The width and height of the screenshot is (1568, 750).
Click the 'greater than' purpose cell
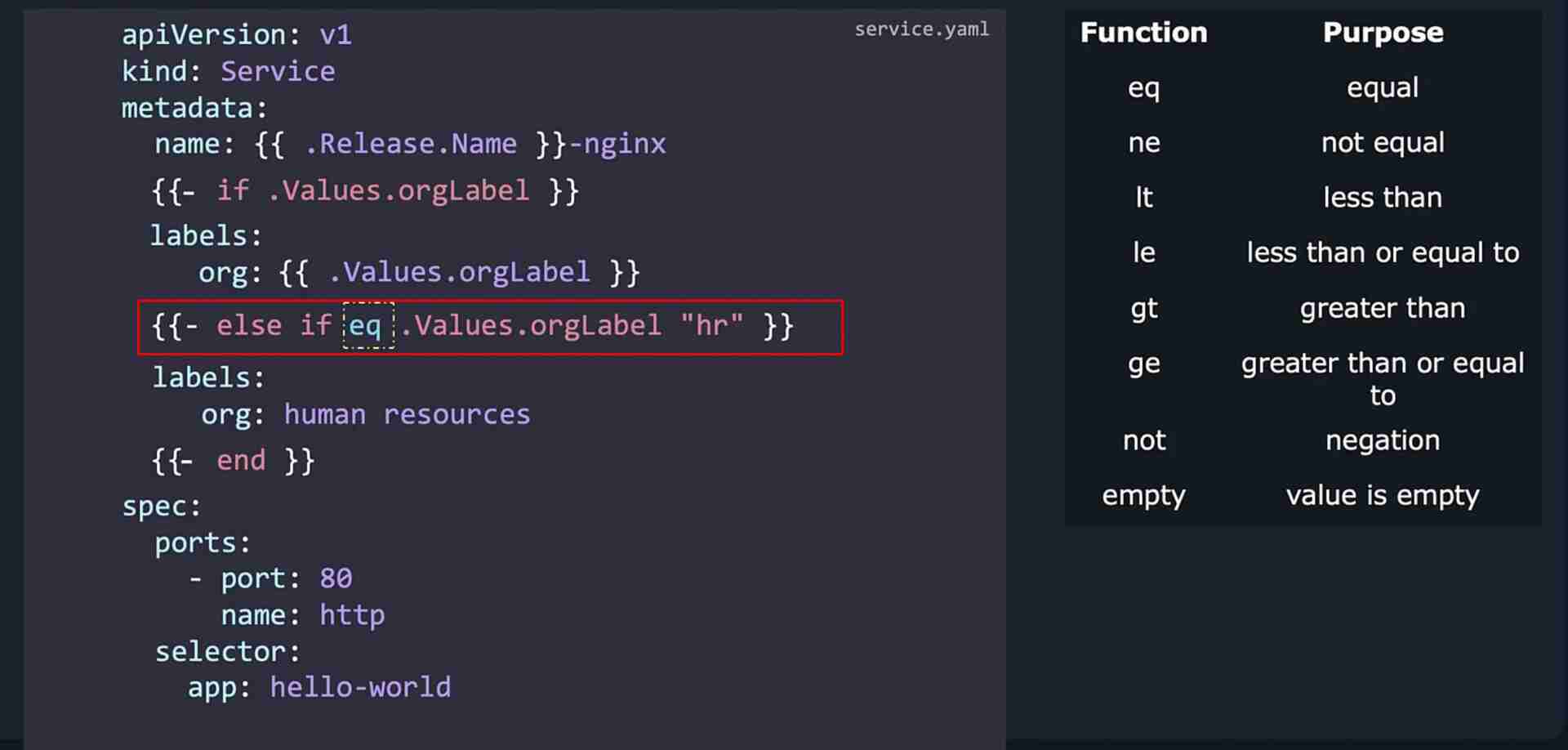point(1383,308)
